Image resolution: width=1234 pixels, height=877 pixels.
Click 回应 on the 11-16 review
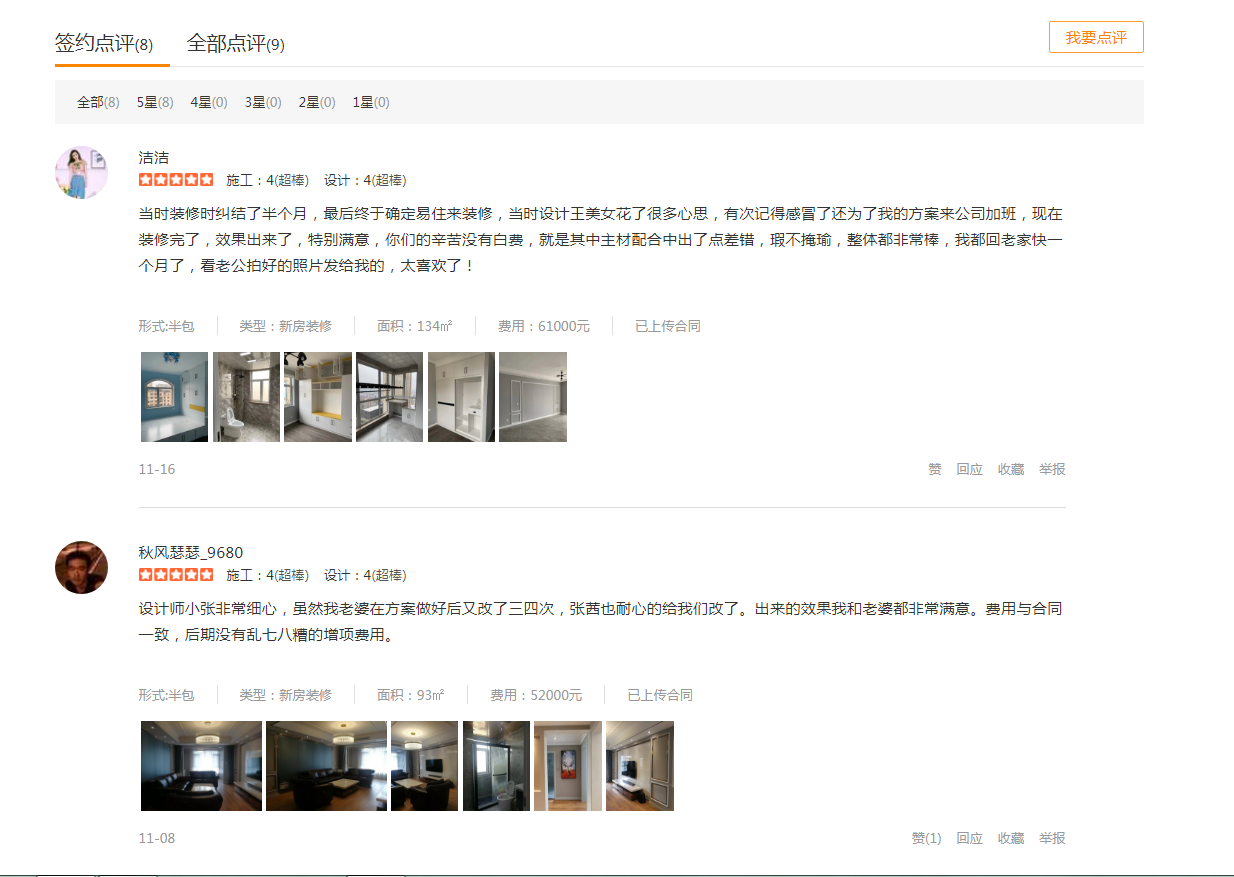[x=969, y=469]
